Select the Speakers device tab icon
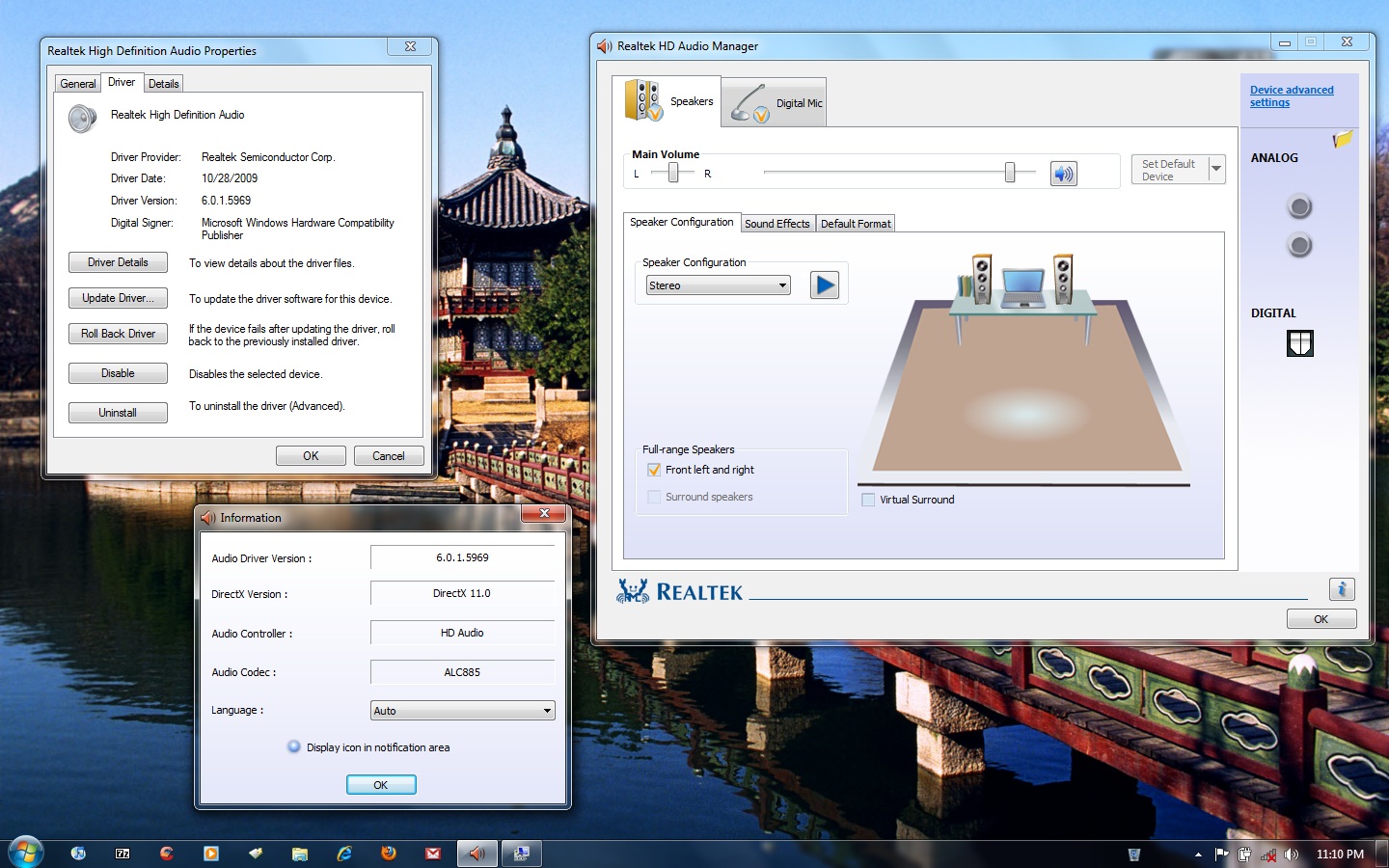The width and height of the screenshot is (1389, 868). click(643, 100)
